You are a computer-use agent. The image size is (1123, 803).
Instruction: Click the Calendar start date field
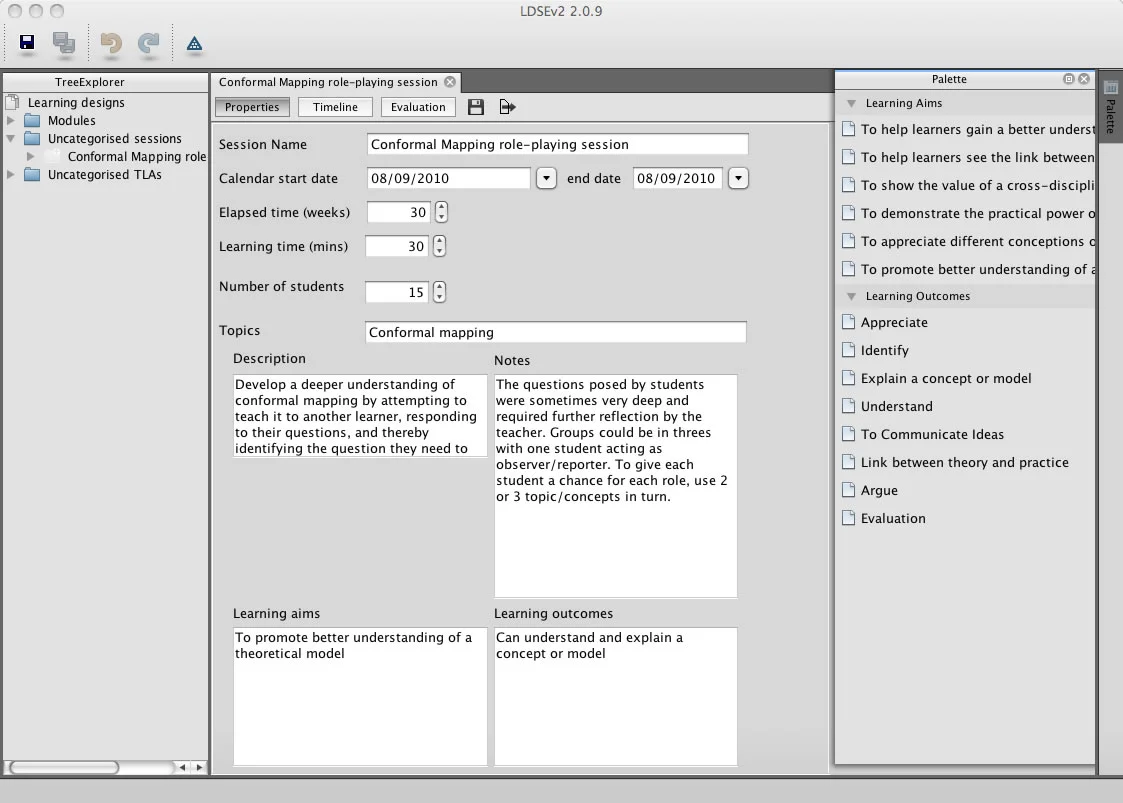448,178
